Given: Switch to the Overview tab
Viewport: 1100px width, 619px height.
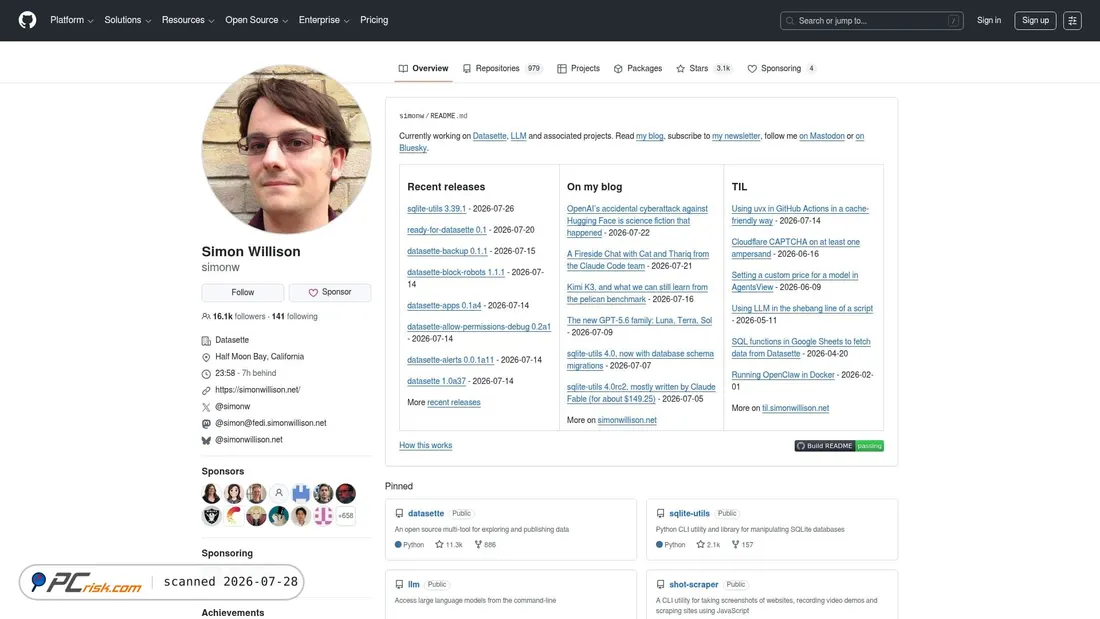Looking at the screenshot, I should pos(423,69).
